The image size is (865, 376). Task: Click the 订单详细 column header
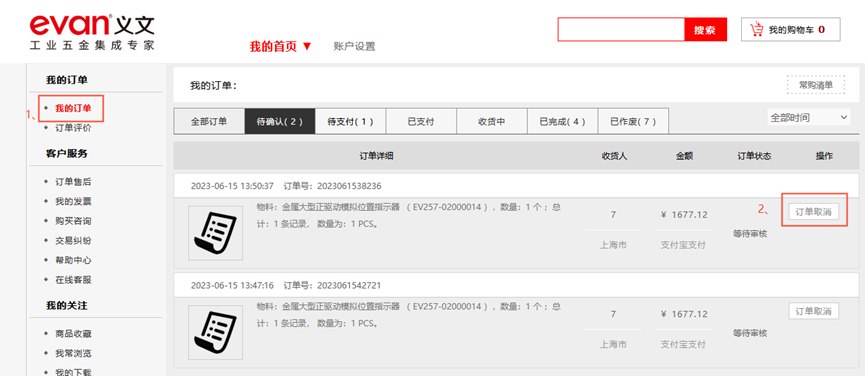coord(376,156)
